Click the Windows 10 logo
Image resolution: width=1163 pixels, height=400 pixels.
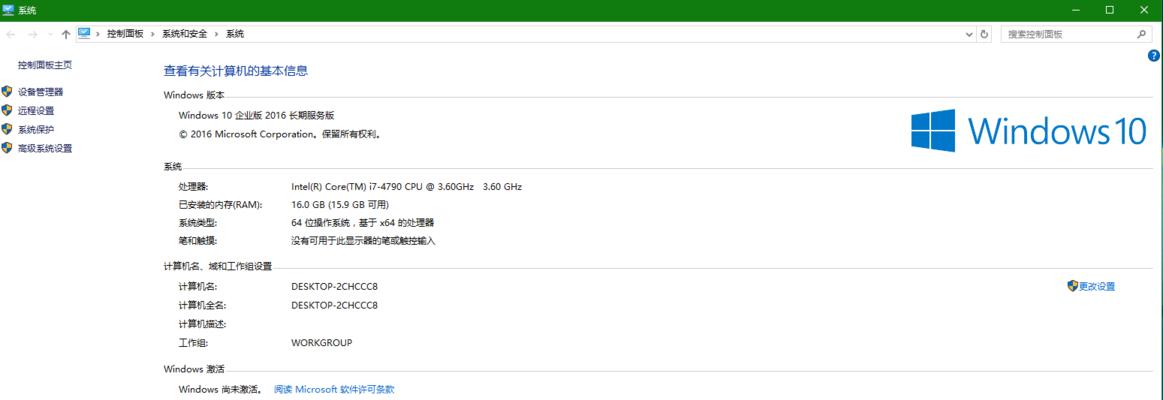[x=1029, y=131]
